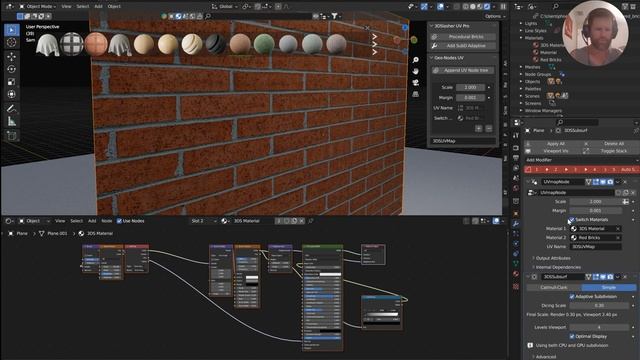
Task: Open the viewport View menu
Action: click(66, 7)
